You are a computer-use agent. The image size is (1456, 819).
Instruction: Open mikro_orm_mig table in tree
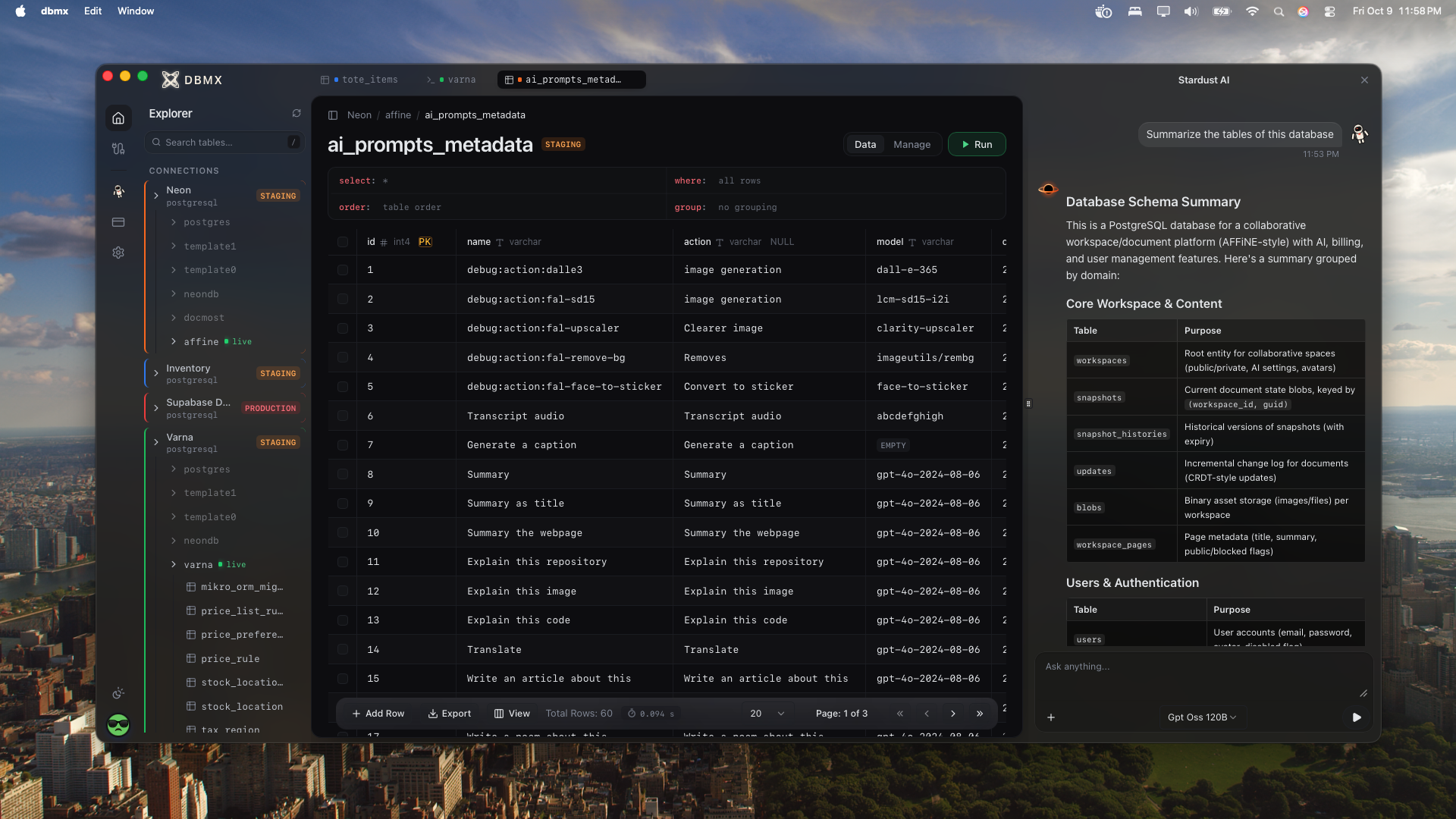235,587
